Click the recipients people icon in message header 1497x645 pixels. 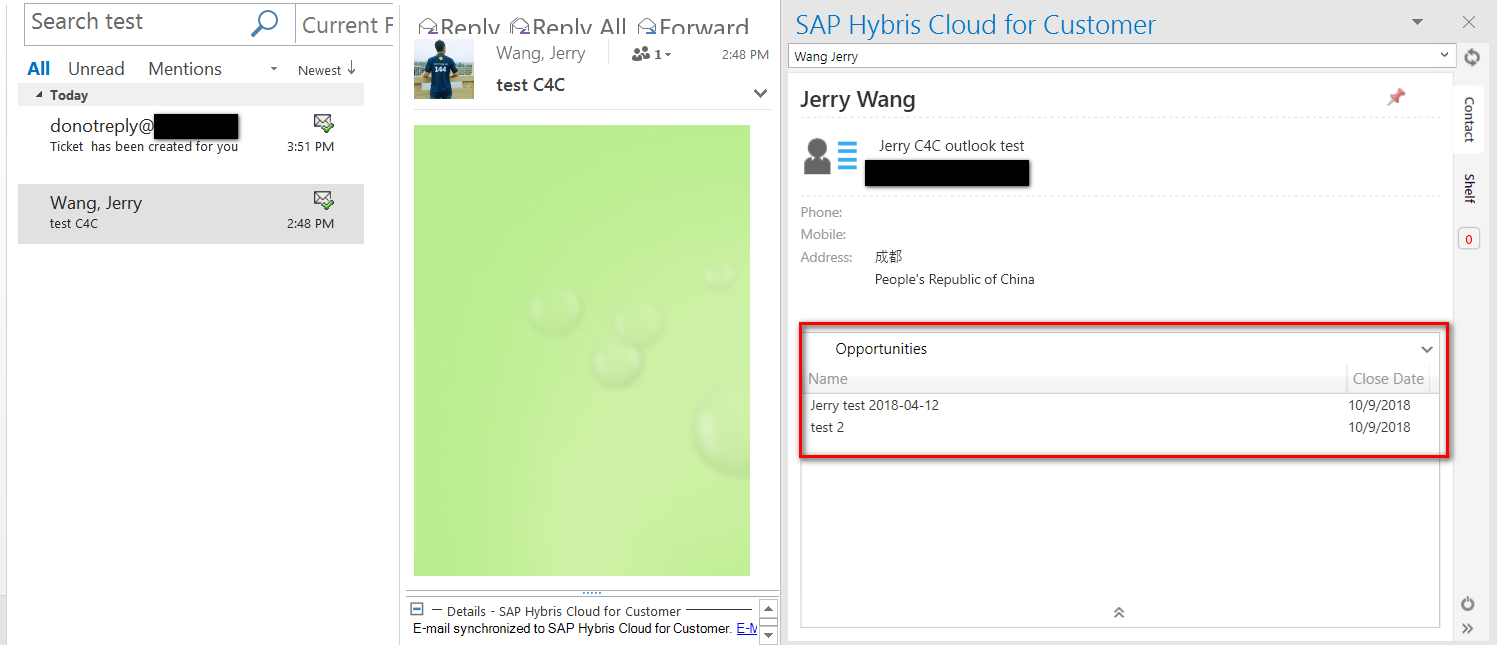[x=651, y=54]
